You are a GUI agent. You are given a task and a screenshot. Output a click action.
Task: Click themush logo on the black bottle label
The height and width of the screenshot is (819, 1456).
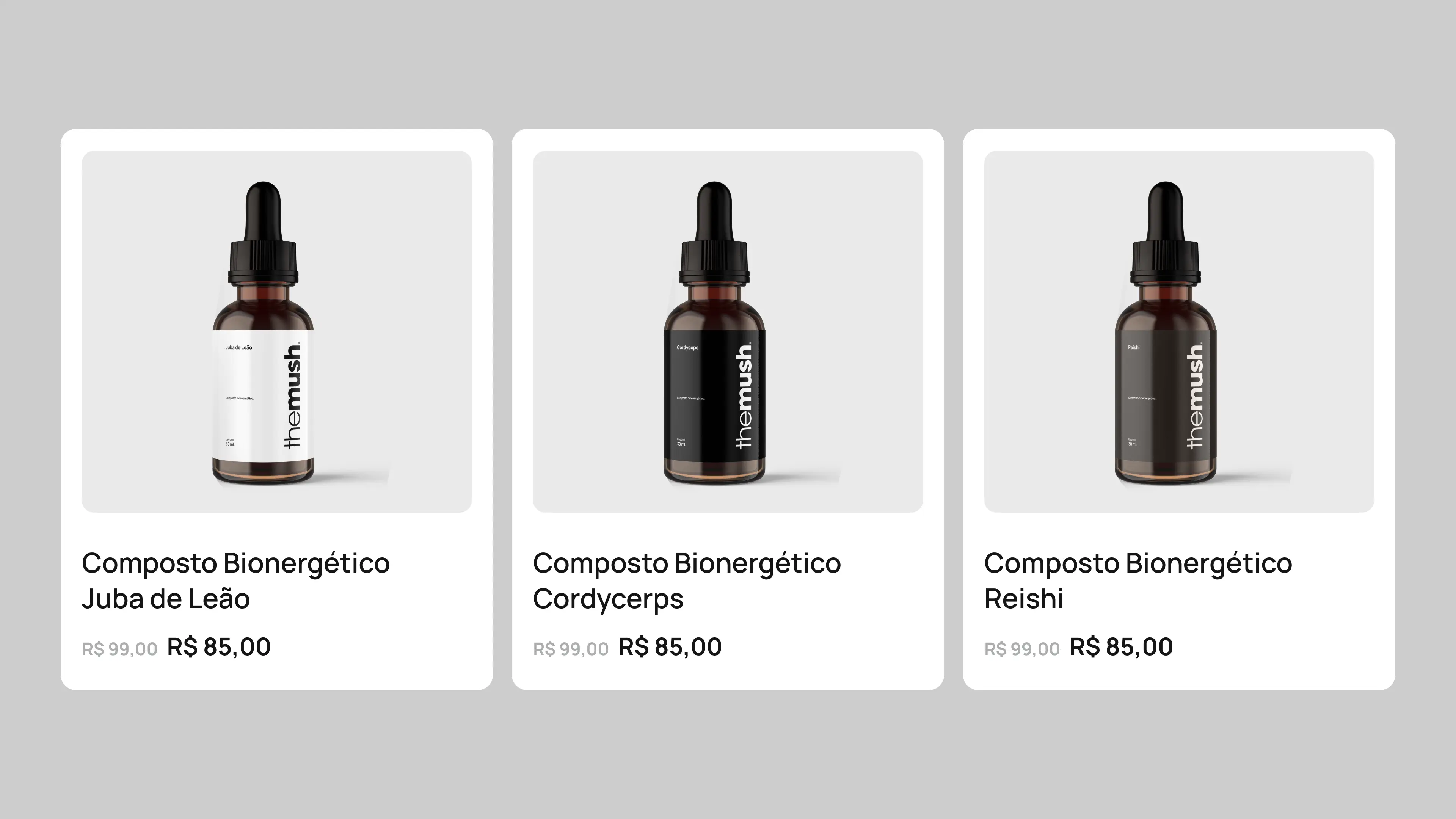[743, 395]
